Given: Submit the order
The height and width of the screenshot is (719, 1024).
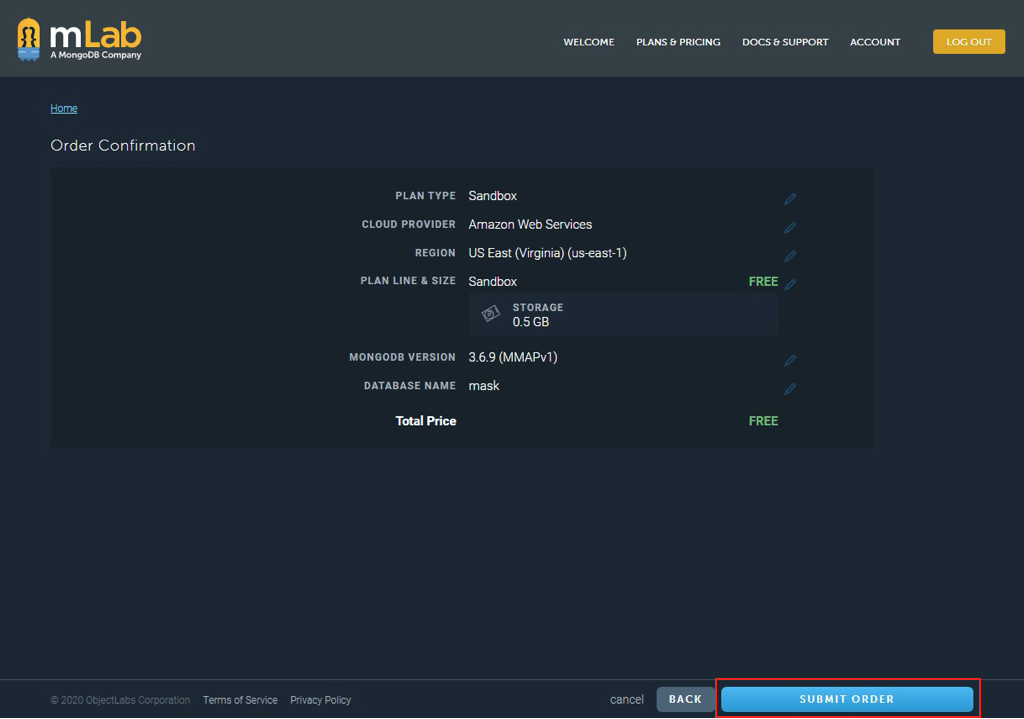Looking at the screenshot, I should click(x=846, y=699).
